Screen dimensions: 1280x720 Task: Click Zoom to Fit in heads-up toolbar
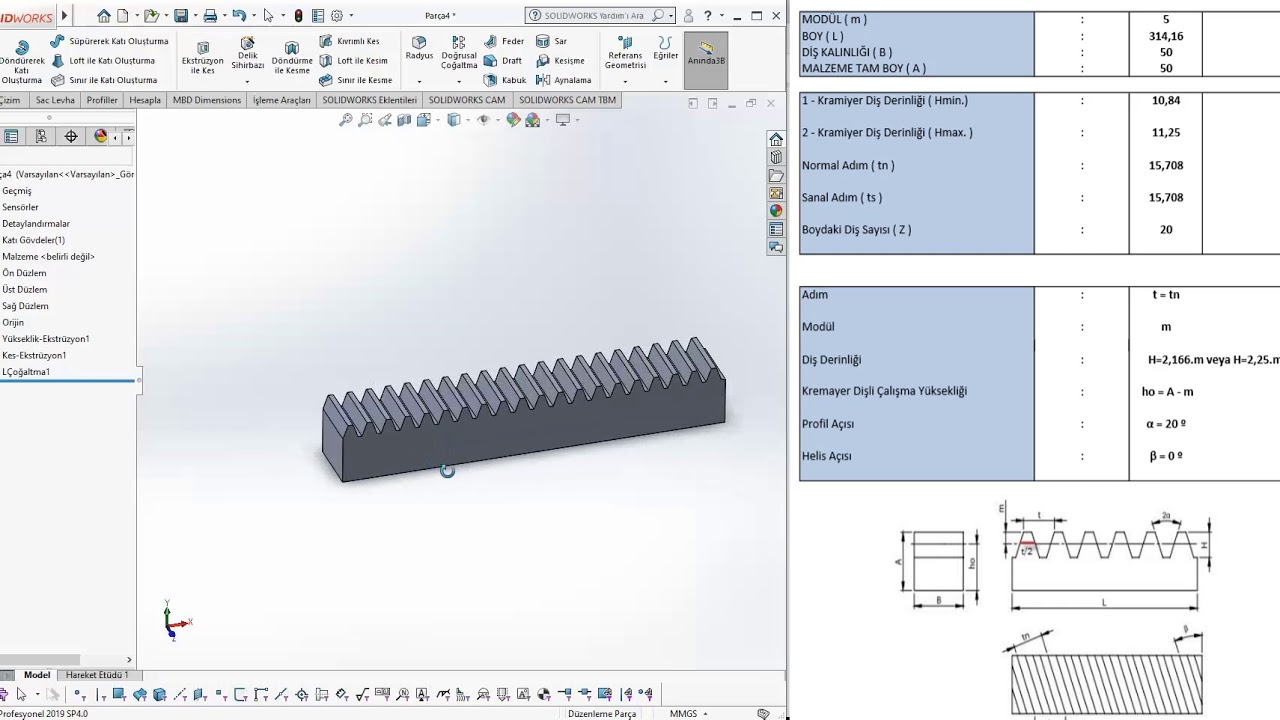point(346,120)
